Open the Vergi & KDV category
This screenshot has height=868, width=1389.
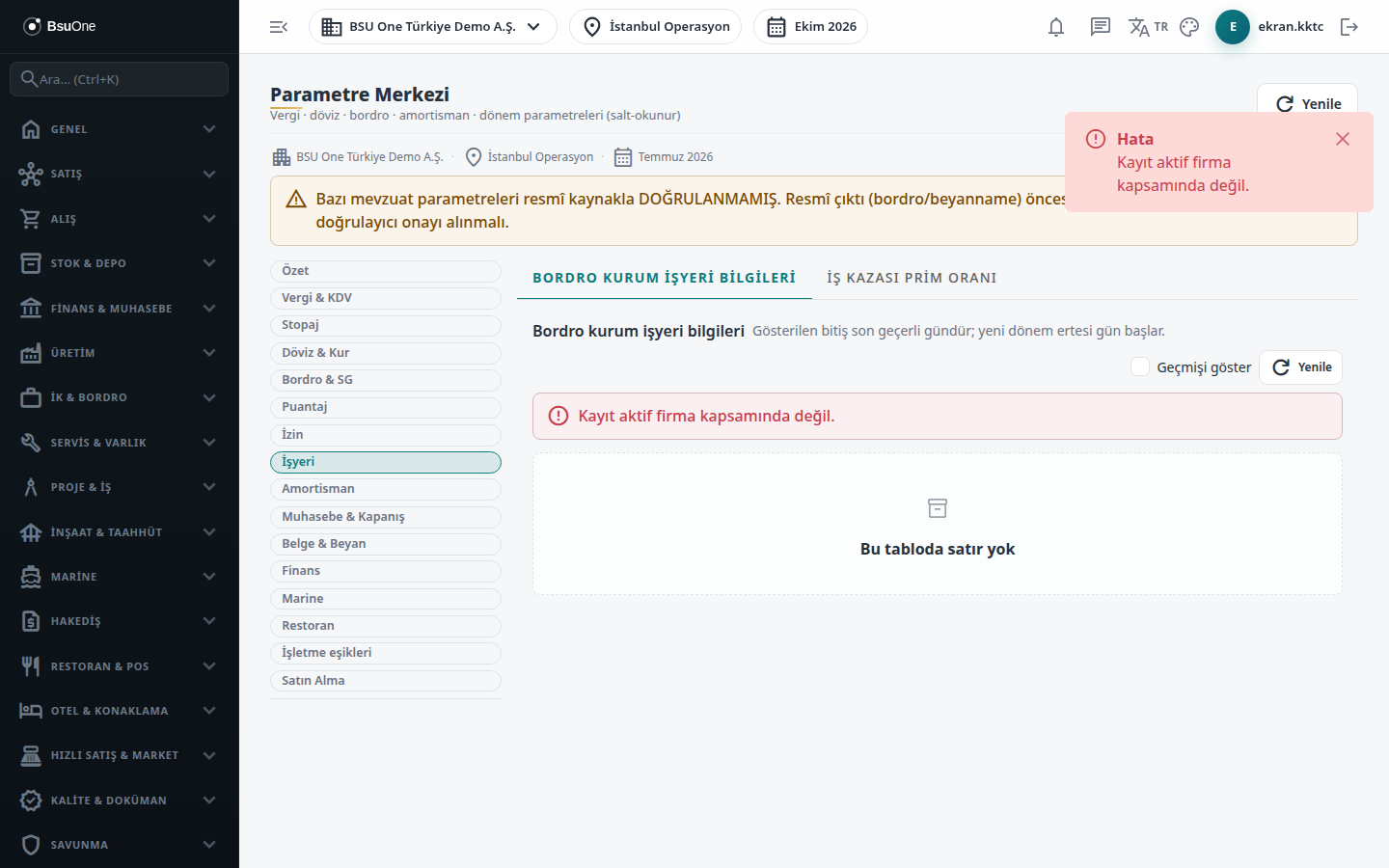click(386, 298)
